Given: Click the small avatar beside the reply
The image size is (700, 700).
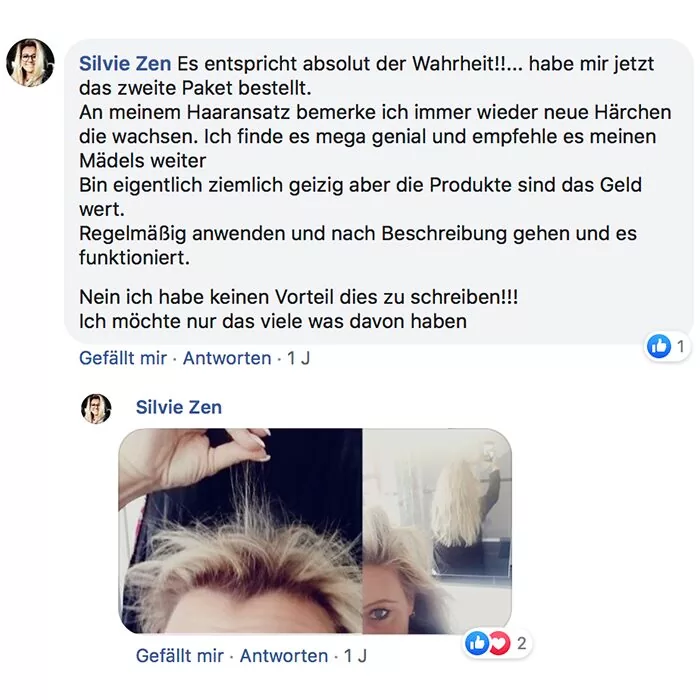Looking at the screenshot, I should [96, 408].
